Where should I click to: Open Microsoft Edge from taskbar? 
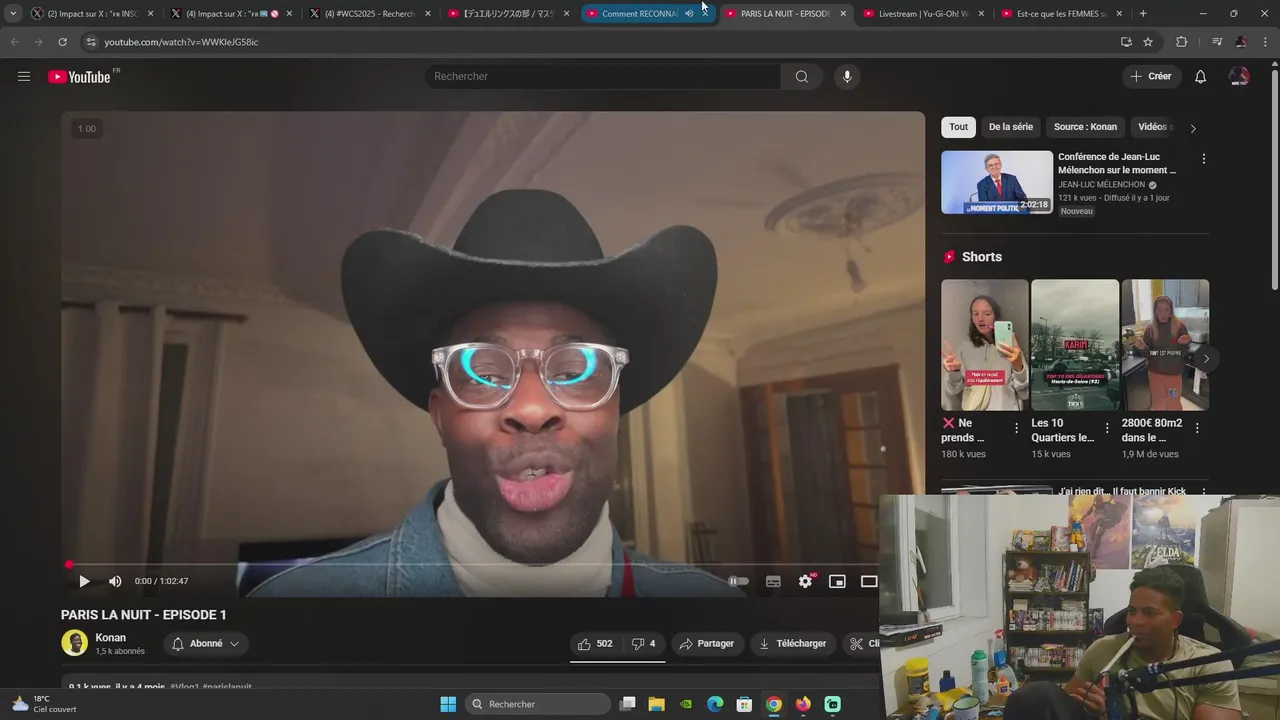[x=715, y=704]
